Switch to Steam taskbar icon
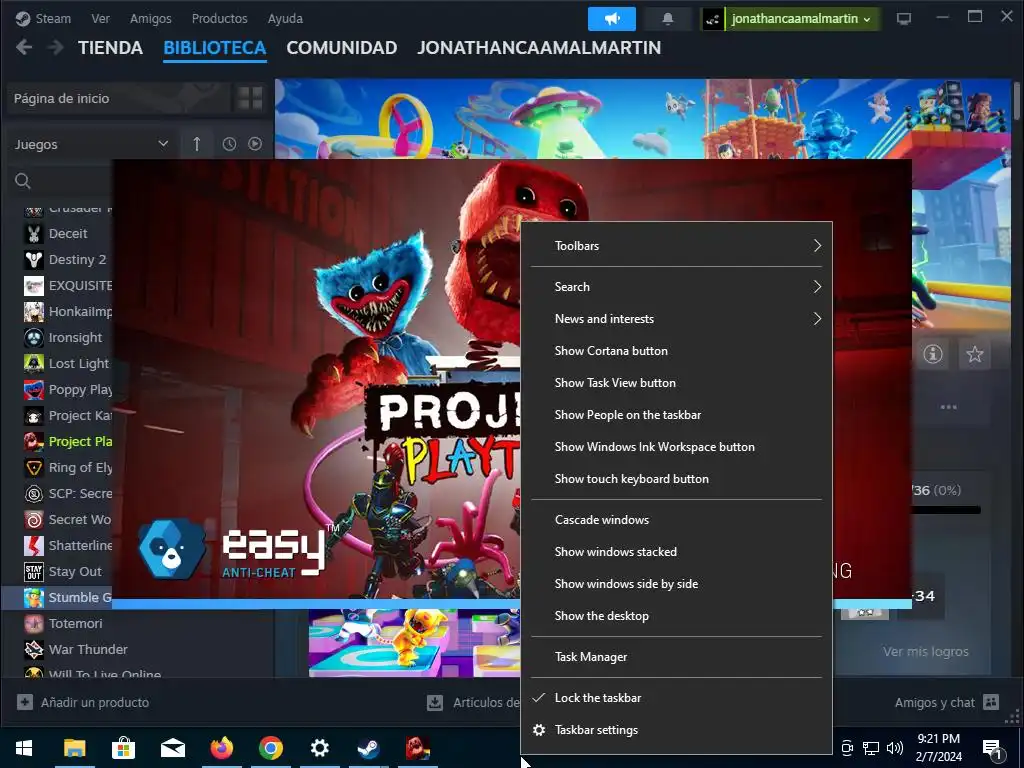This screenshot has width=1024, height=768. [x=368, y=748]
